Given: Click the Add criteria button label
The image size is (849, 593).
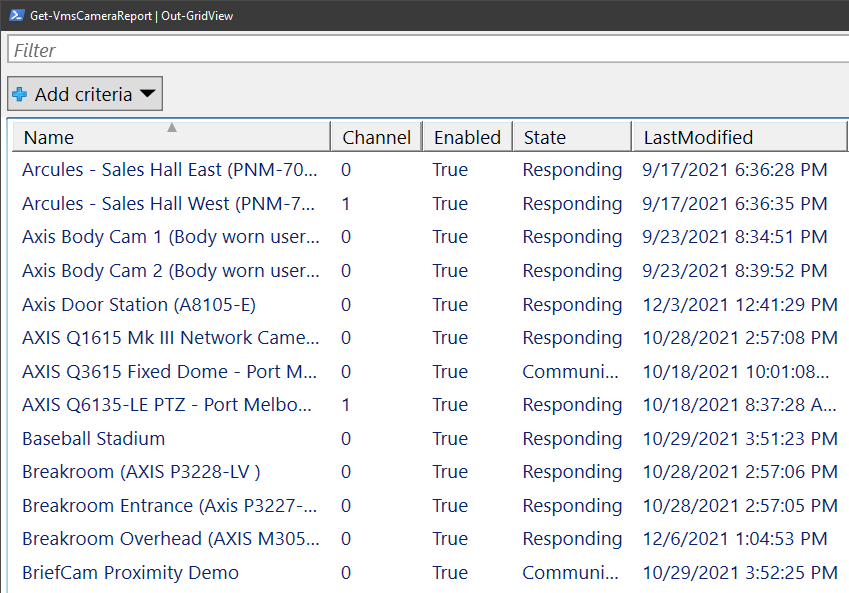Looking at the screenshot, I should [83, 94].
